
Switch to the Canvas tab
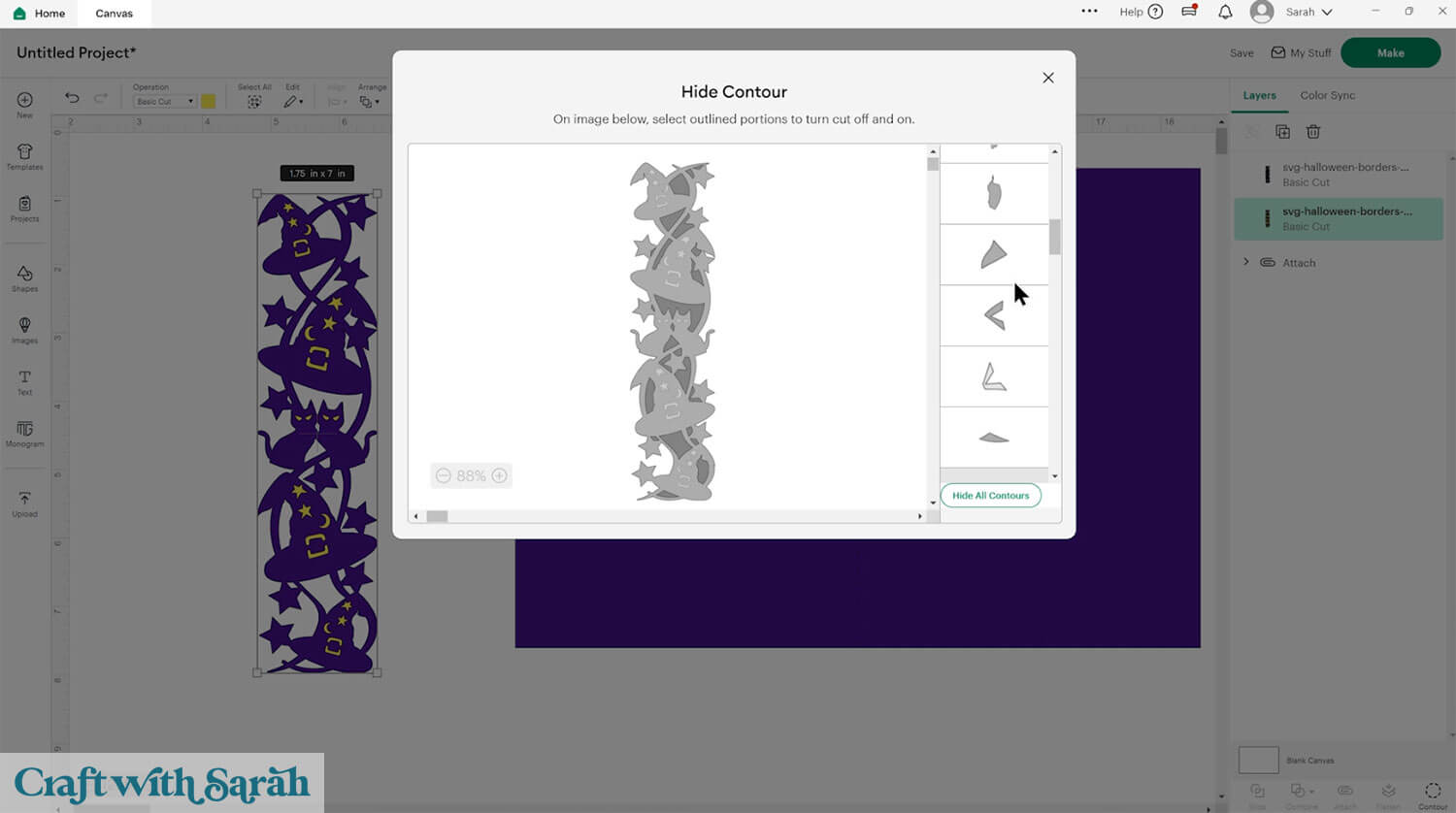[x=114, y=14]
